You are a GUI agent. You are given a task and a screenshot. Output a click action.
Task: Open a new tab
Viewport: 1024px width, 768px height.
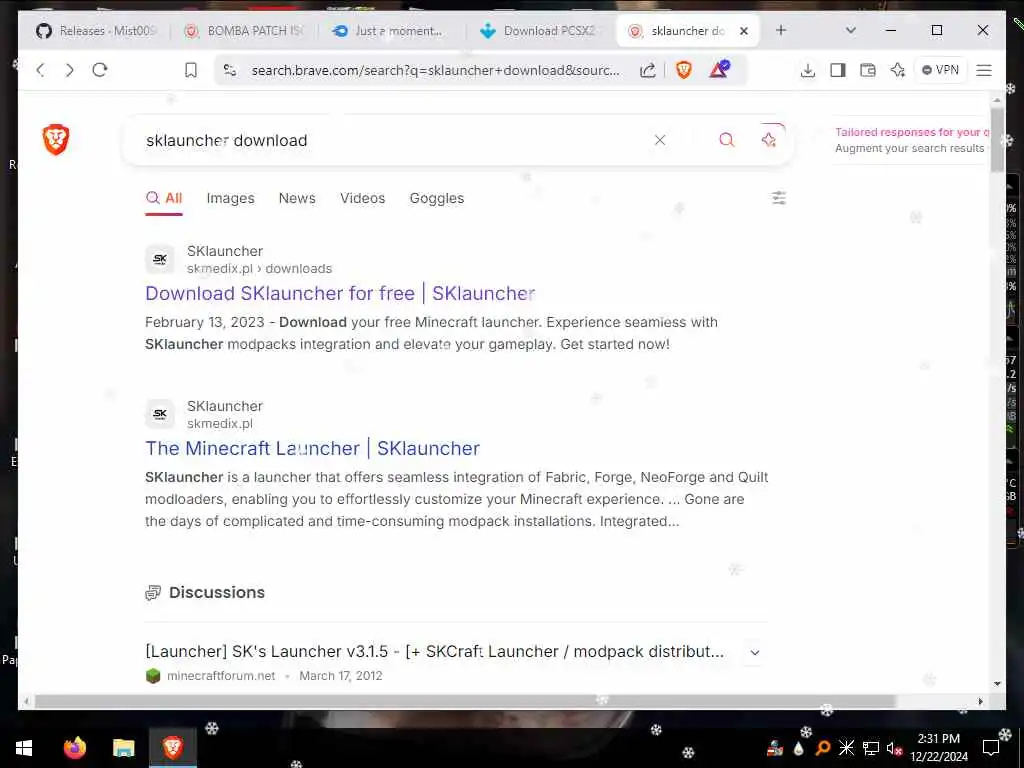point(781,30)
